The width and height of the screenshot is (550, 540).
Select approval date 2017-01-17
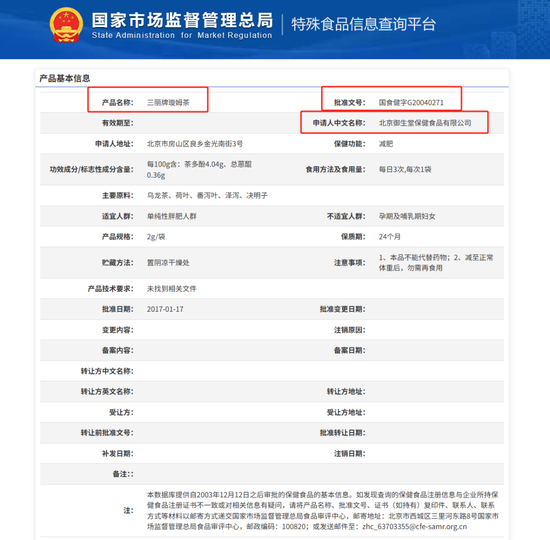click(165, 309)
